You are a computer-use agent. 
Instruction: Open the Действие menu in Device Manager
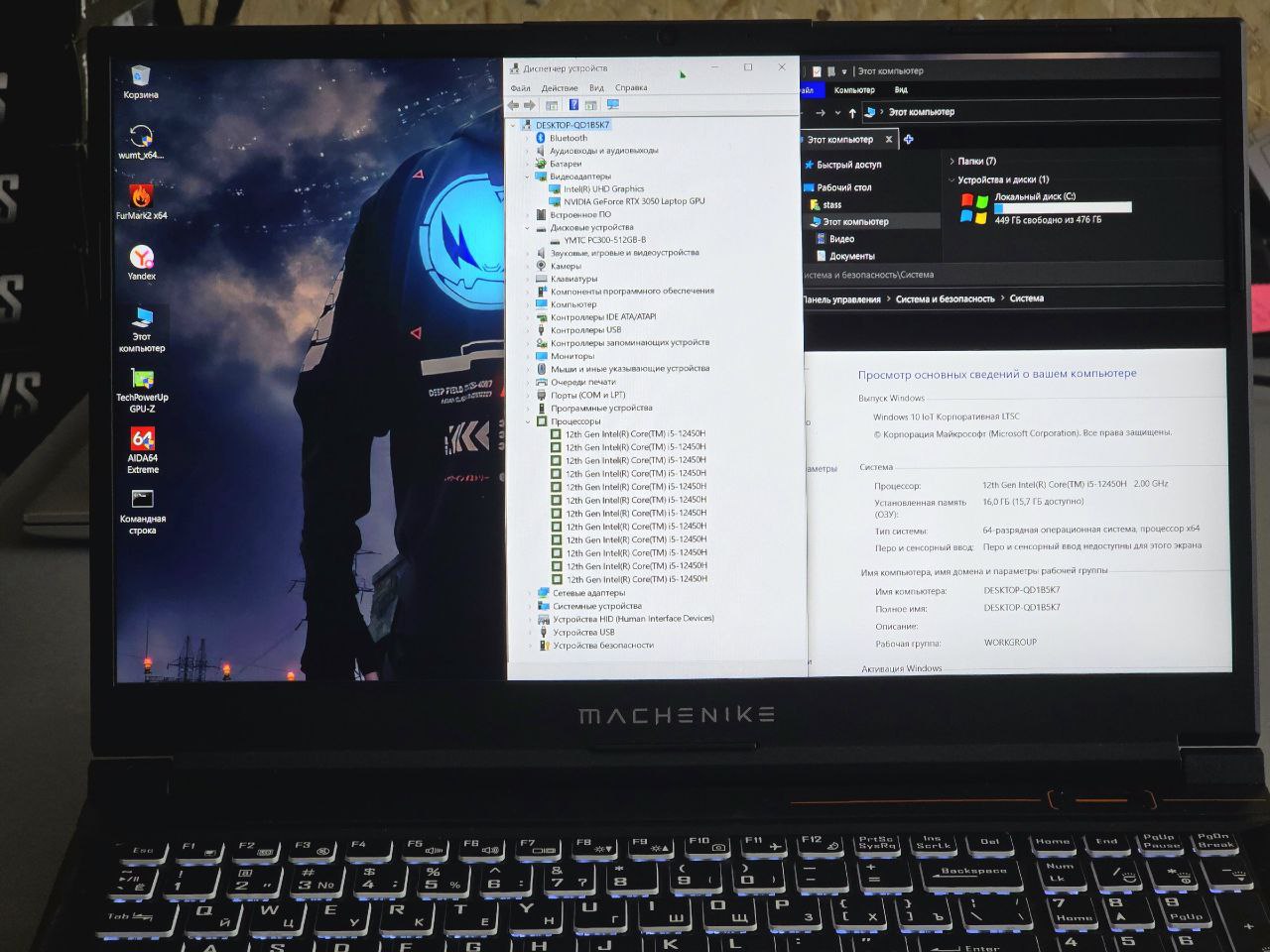(560, 88)
